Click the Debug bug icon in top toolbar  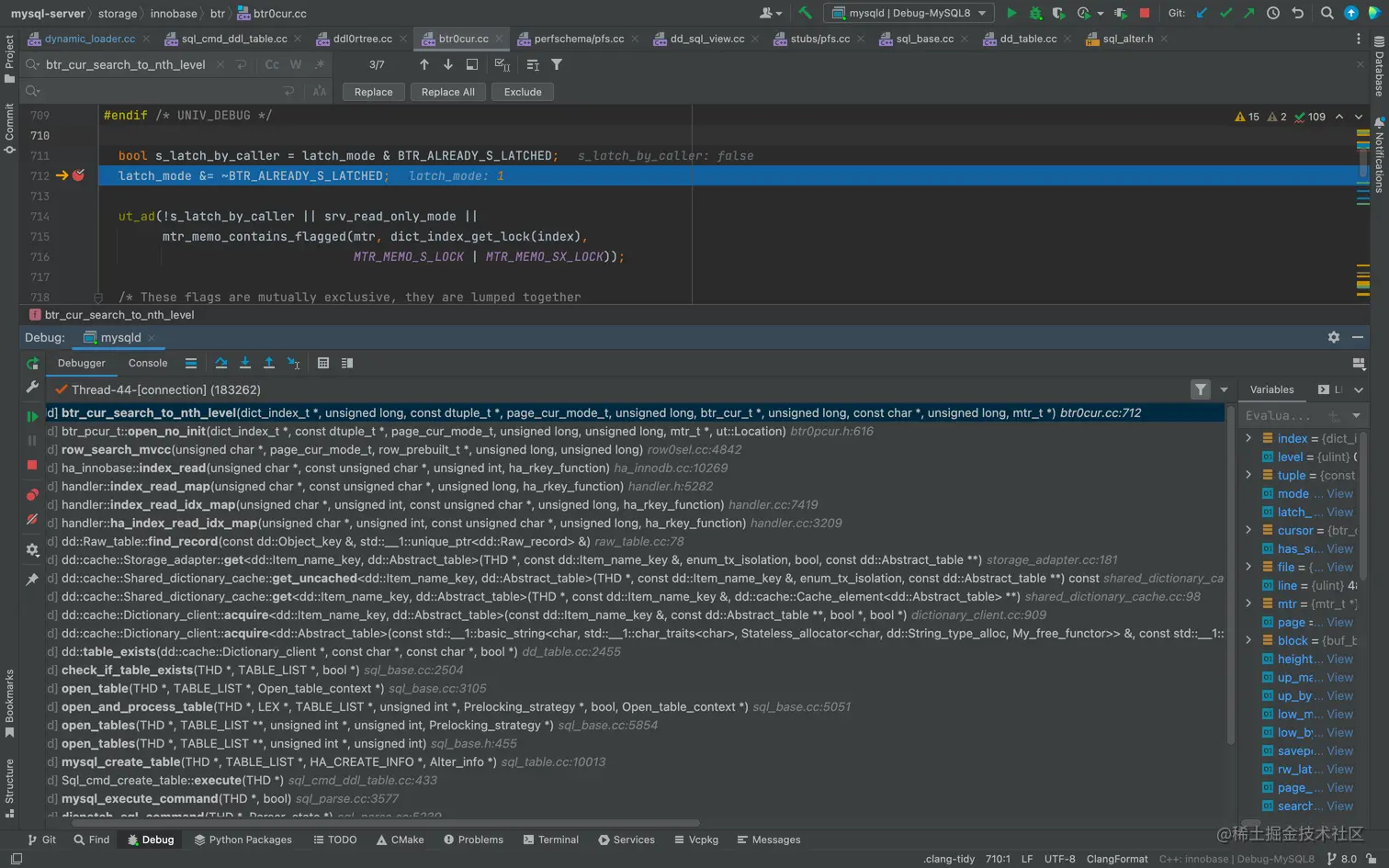(1035, 13)
